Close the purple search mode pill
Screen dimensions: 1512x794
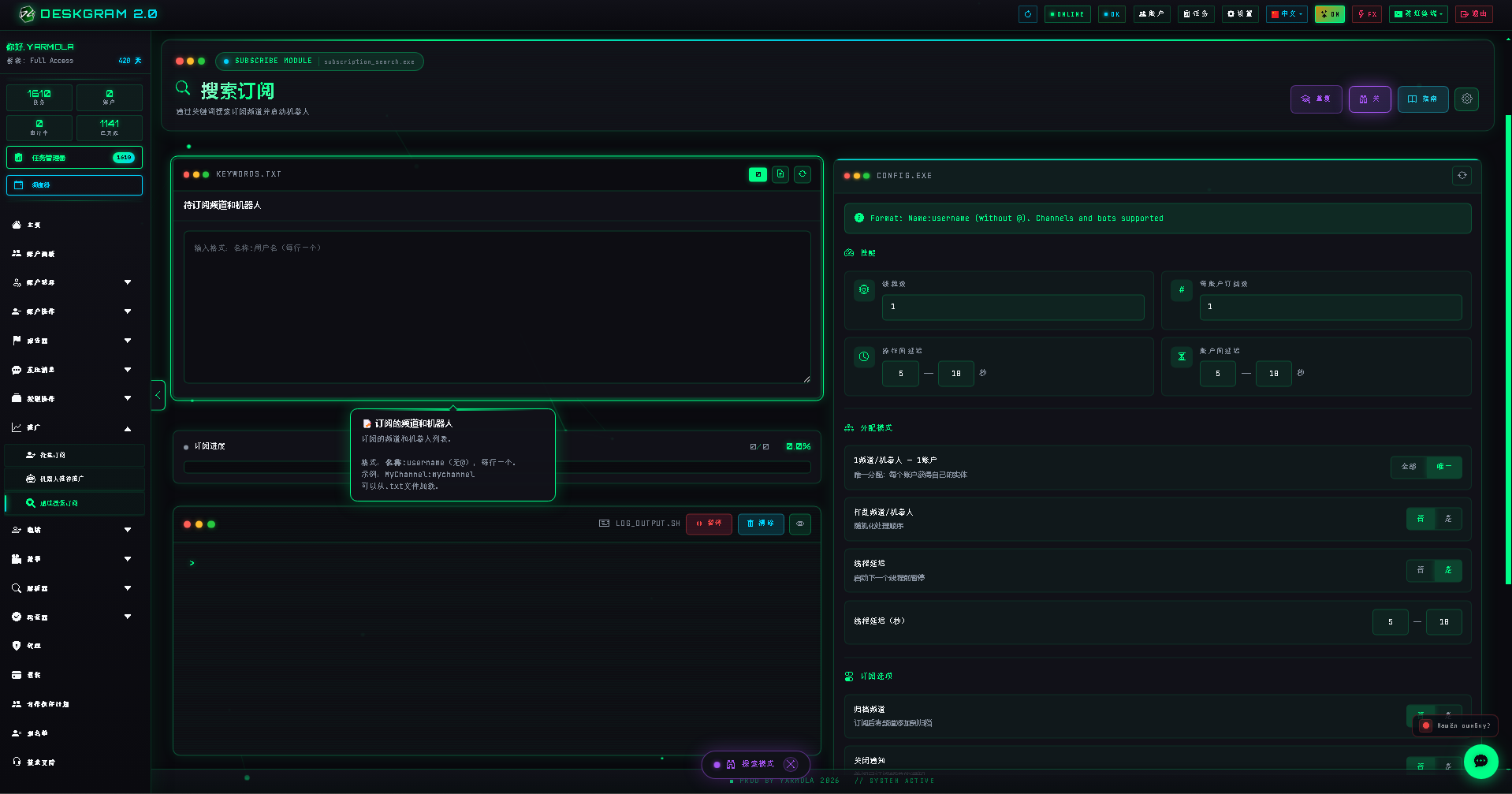pos(791,764)
